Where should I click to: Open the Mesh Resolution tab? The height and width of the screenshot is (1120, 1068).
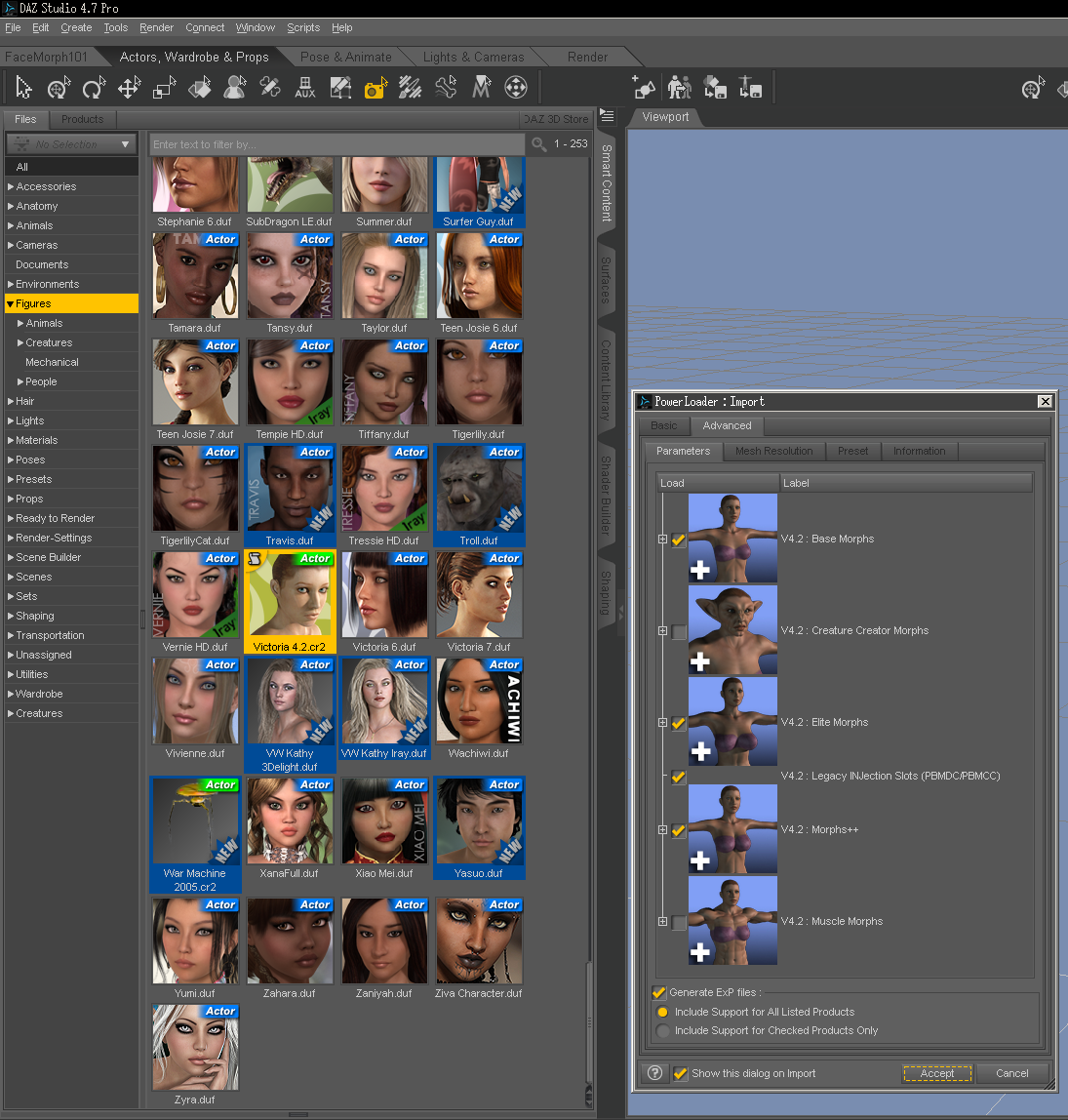click(773, 452)
